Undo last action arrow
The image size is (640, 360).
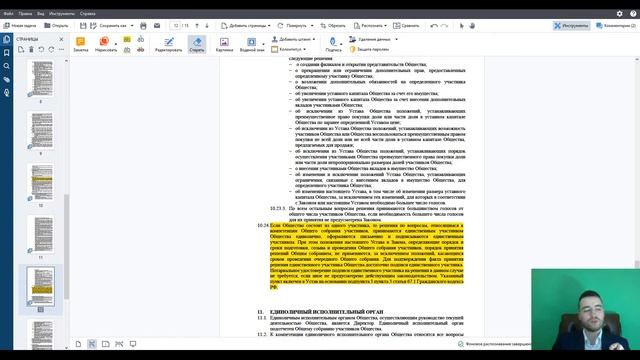coord(434,26)
